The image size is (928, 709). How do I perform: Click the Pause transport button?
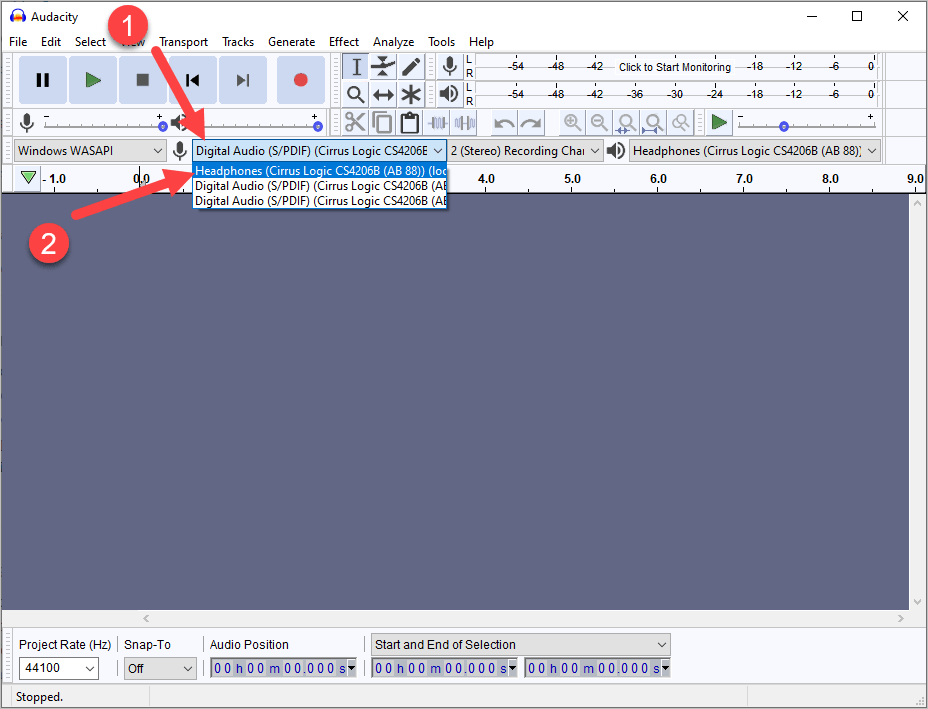(x=43, y=80)
